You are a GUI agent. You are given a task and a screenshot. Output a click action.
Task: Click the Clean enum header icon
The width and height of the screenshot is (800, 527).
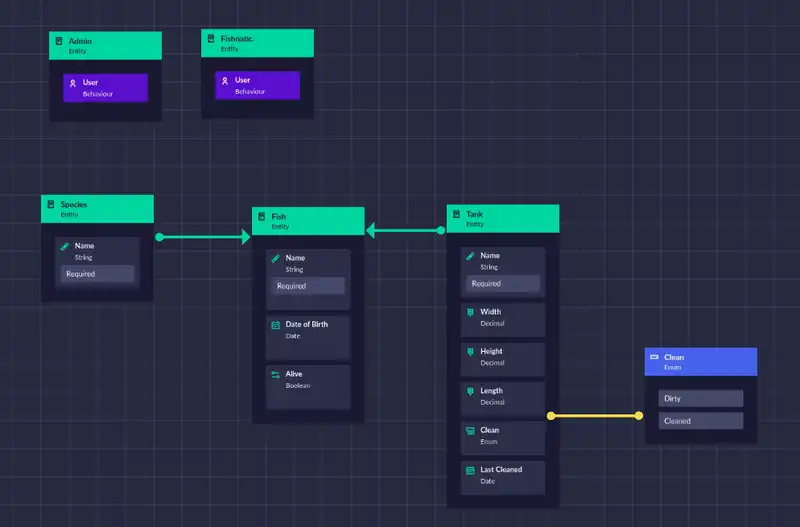pyautogui.click(x=654, y=357)
